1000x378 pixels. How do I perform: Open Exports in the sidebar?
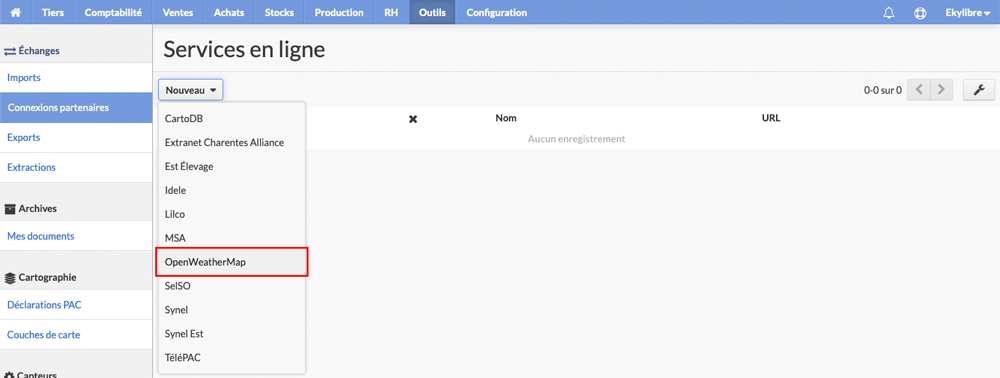click(x=76, y=138)
